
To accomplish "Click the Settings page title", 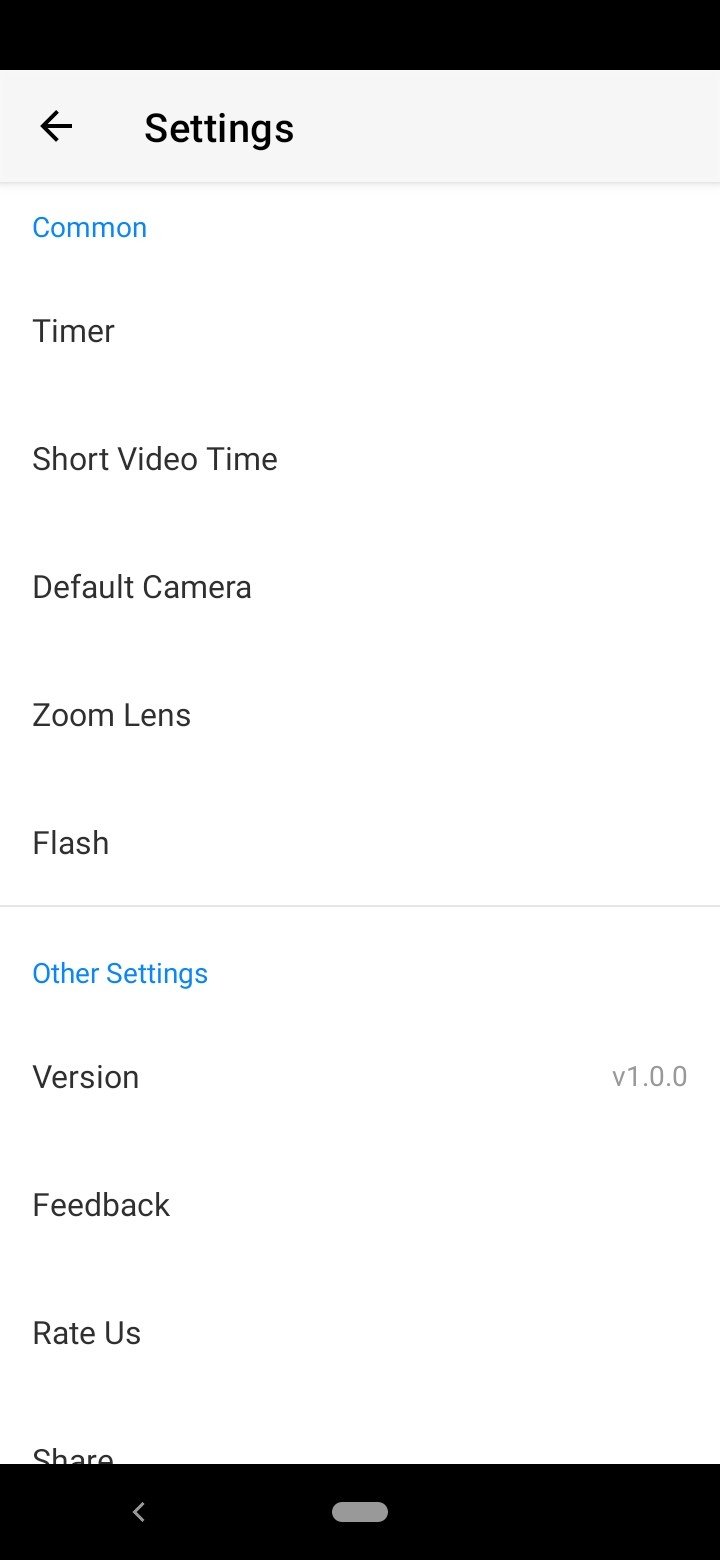I will (x=219, y=128).
